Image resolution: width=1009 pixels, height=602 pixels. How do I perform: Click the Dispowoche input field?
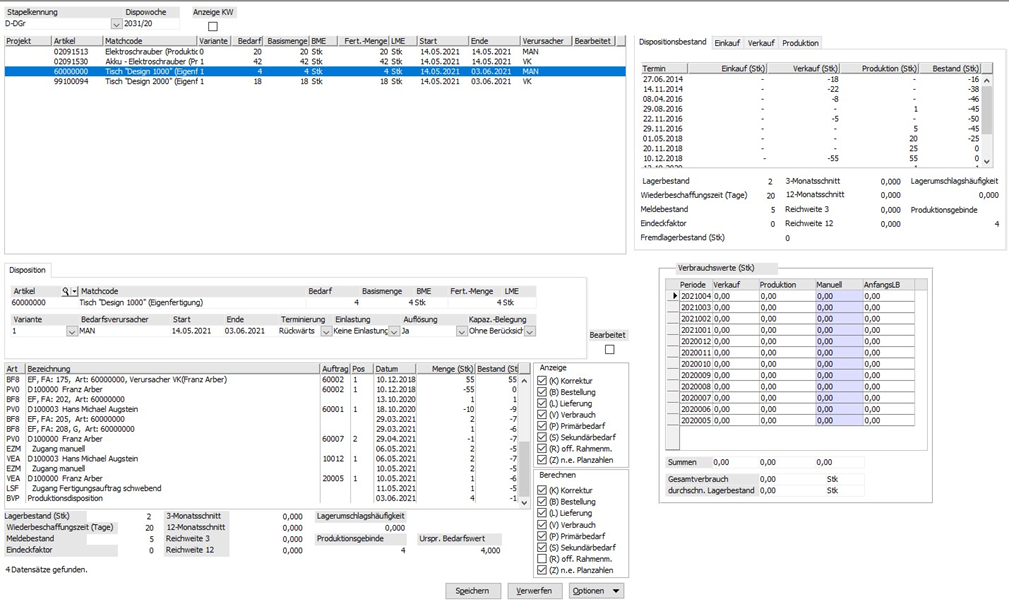153,24
